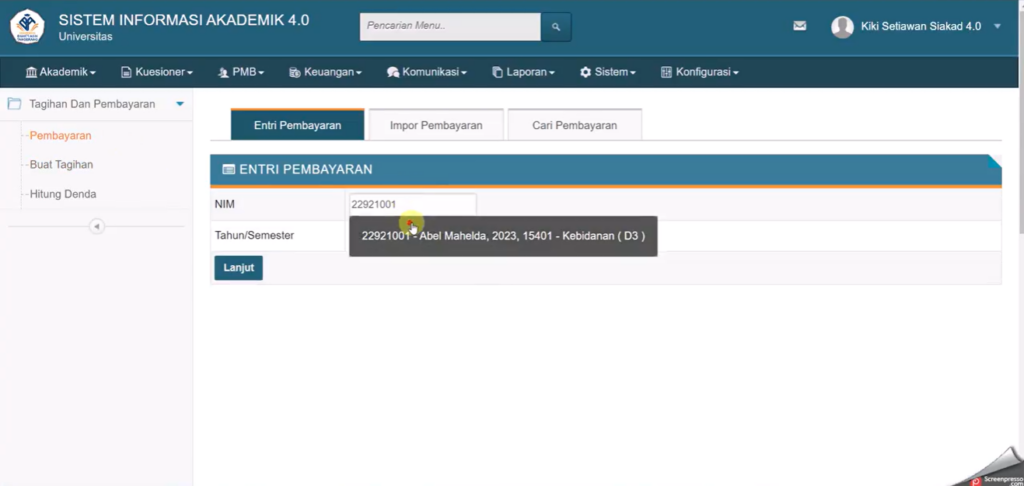Click the Screenpresso corner icon
This screenshot has height=486, width=1024.
click(990, 472)
